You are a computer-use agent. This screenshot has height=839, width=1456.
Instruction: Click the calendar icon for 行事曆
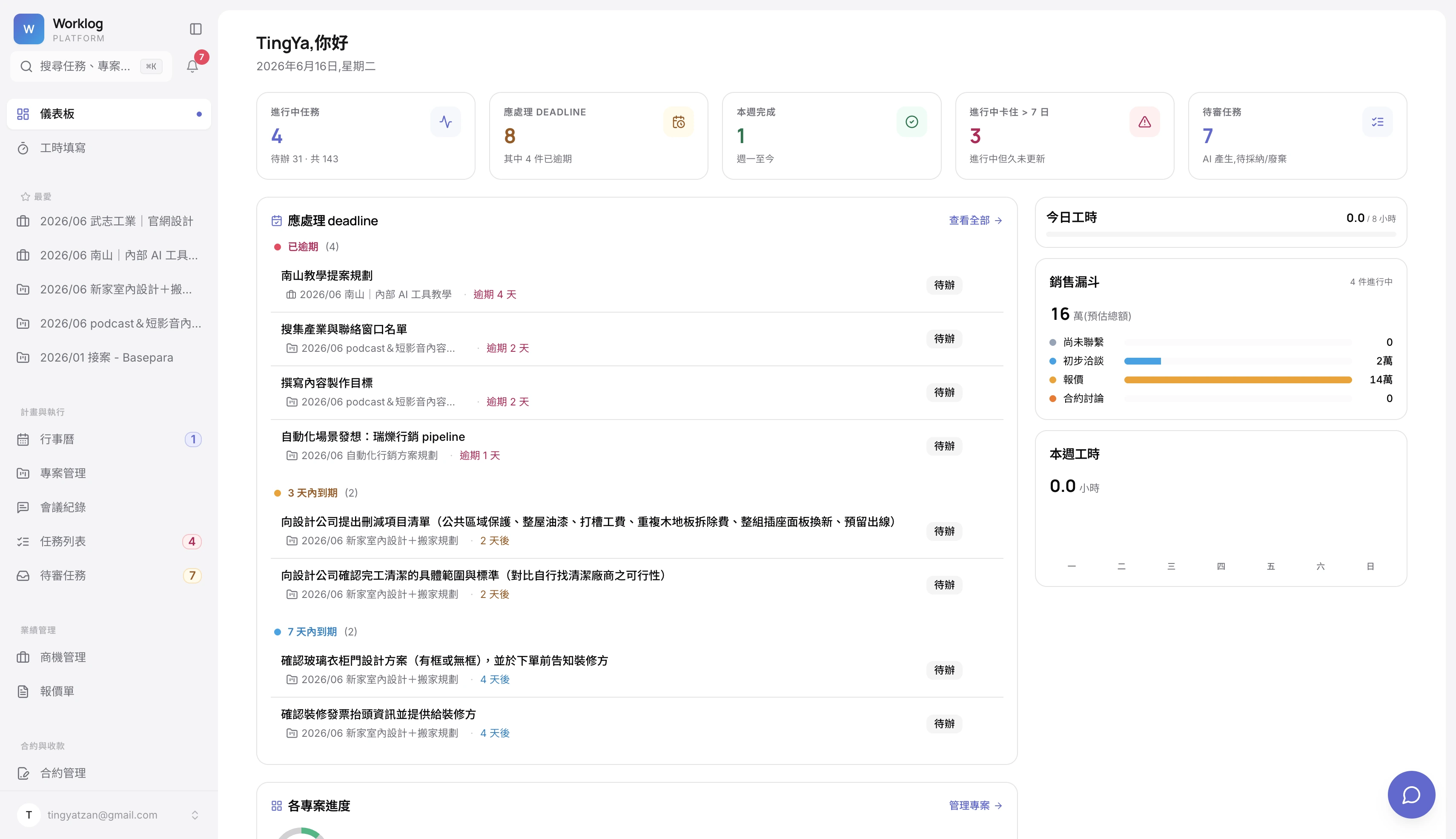tap(23, 439)
